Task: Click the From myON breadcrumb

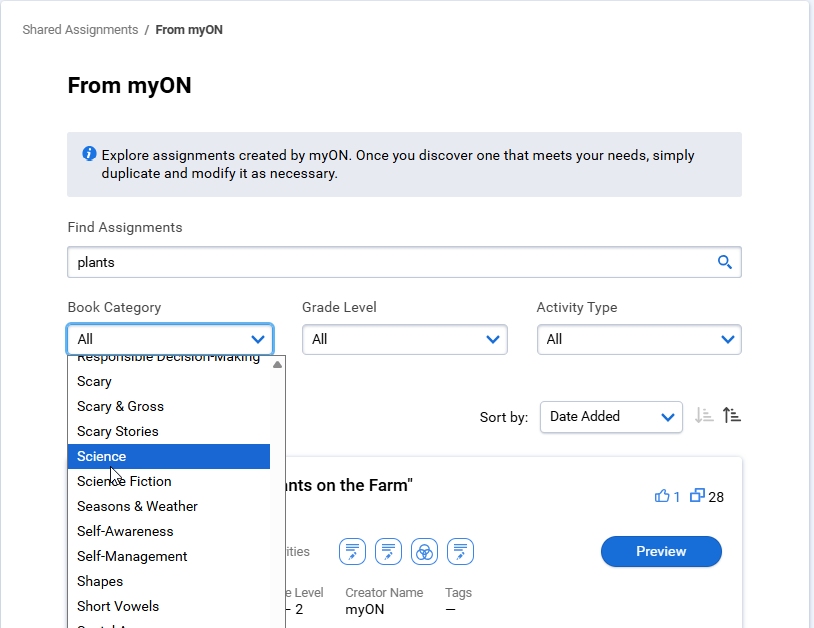Action: tap(189, 30)
